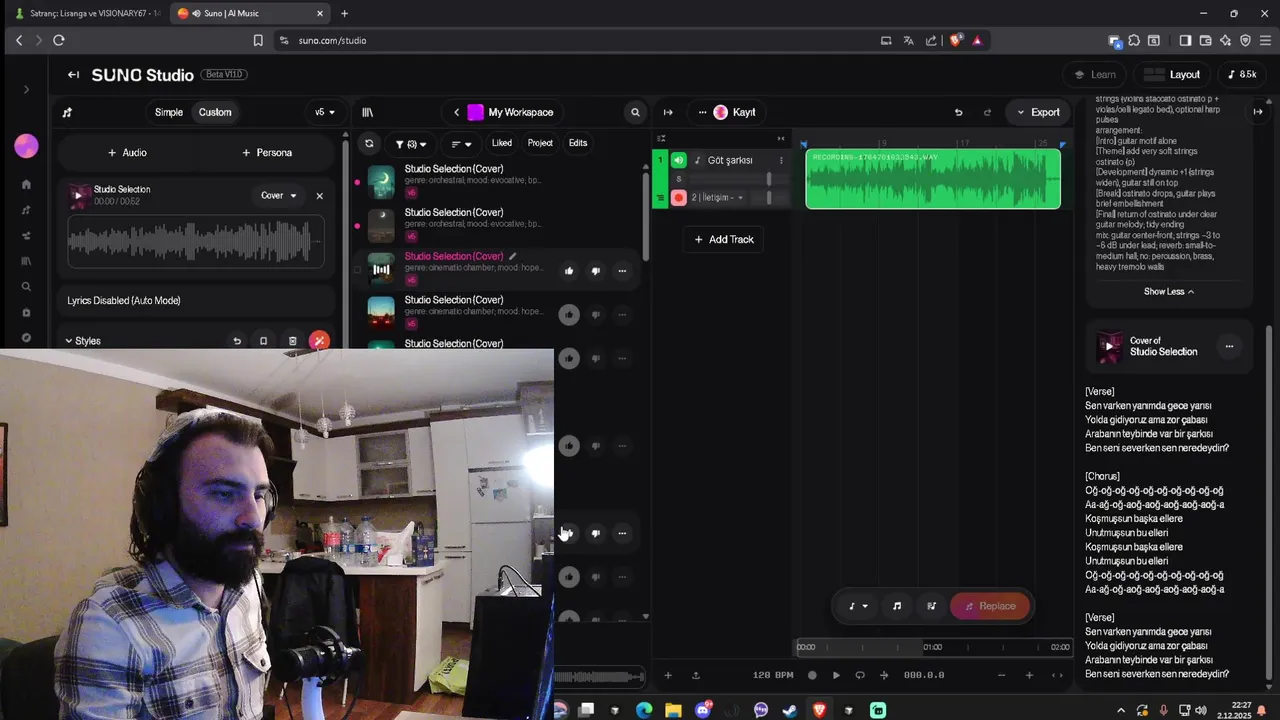Open the filter (3) dropdown
The width and height of the screenshot is (1280, 720).
pyautogui.click(x=411, y=144)
